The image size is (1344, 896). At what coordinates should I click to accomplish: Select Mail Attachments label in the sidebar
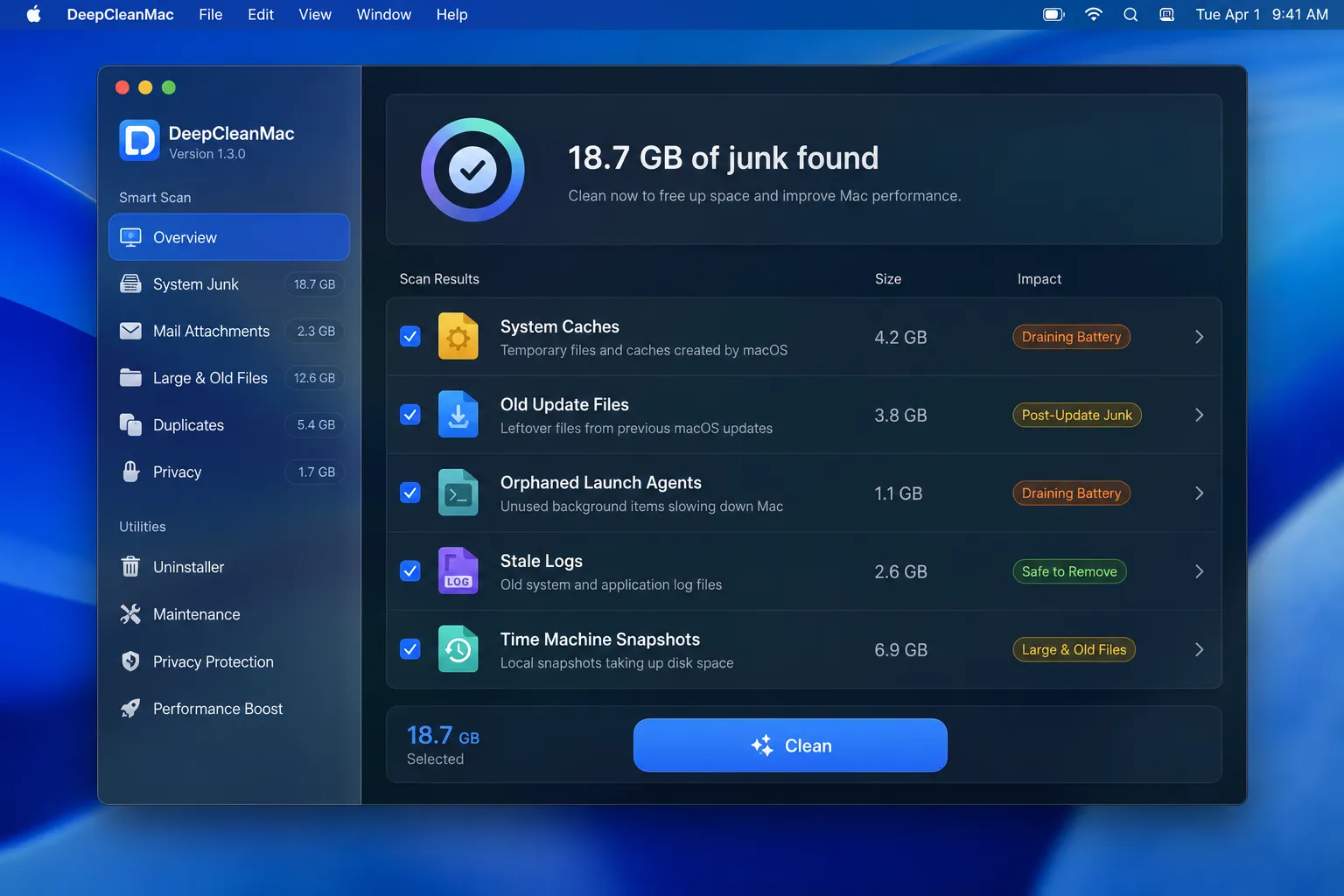click(x=212, y=332)
